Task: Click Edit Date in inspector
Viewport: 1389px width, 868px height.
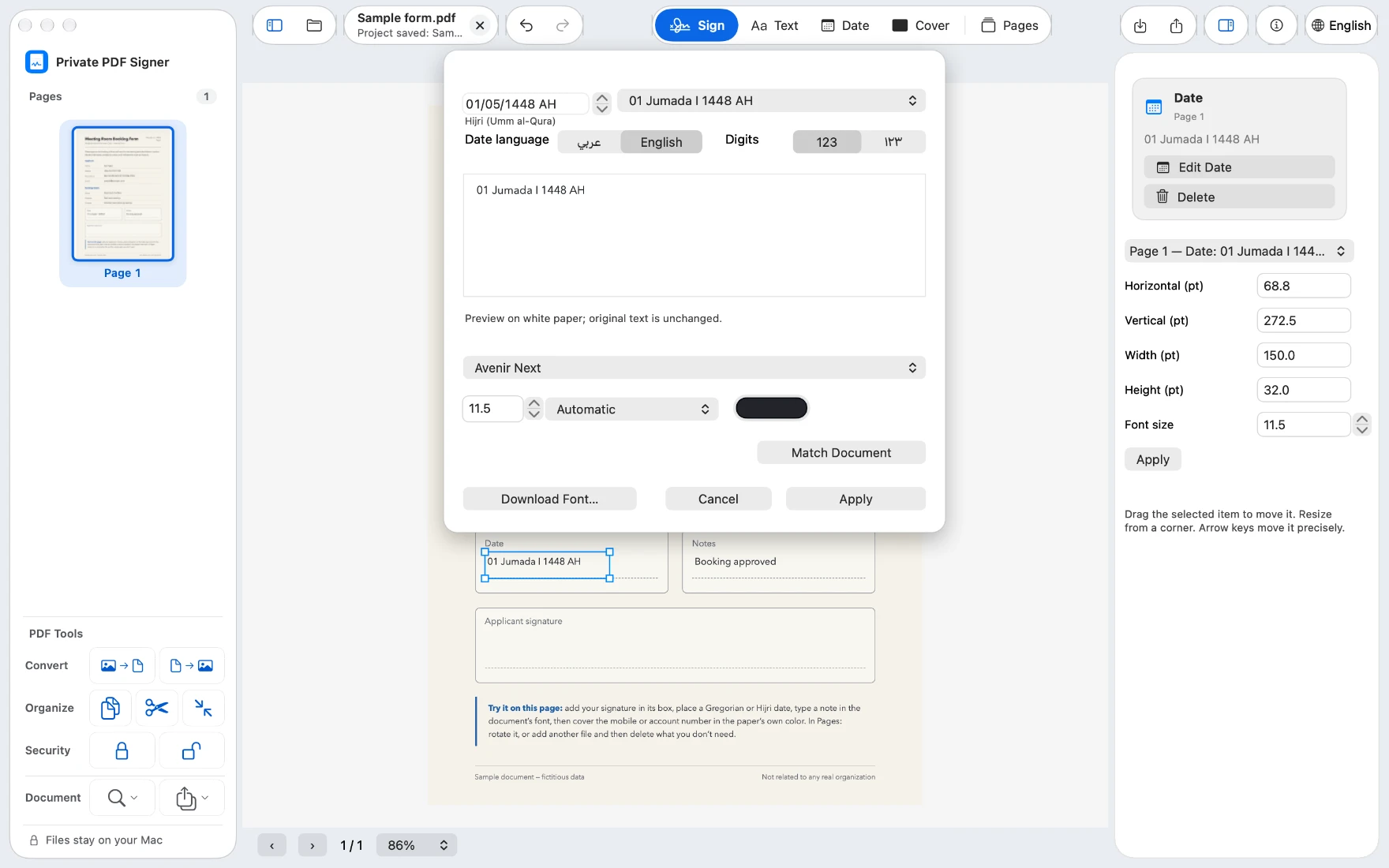Action: click(x=1239, y=167)
